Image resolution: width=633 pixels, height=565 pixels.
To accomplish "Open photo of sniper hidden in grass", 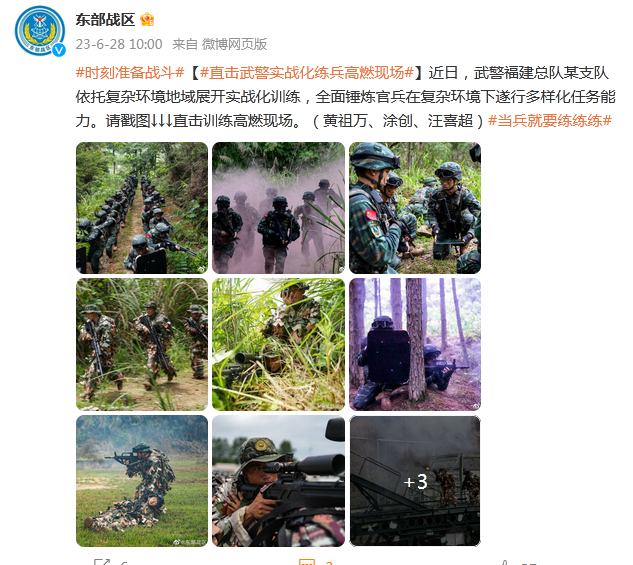I will [279, 344].
